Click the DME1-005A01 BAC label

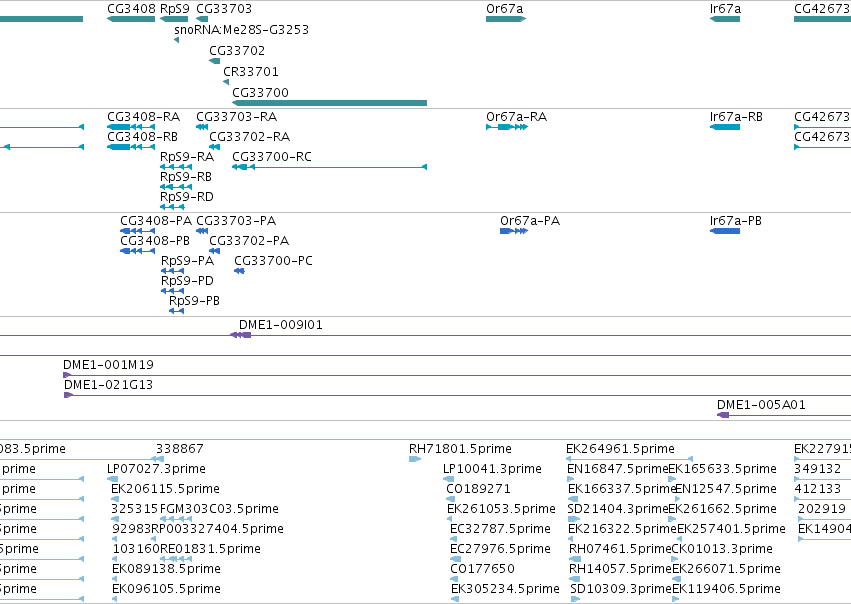[761, 405]
